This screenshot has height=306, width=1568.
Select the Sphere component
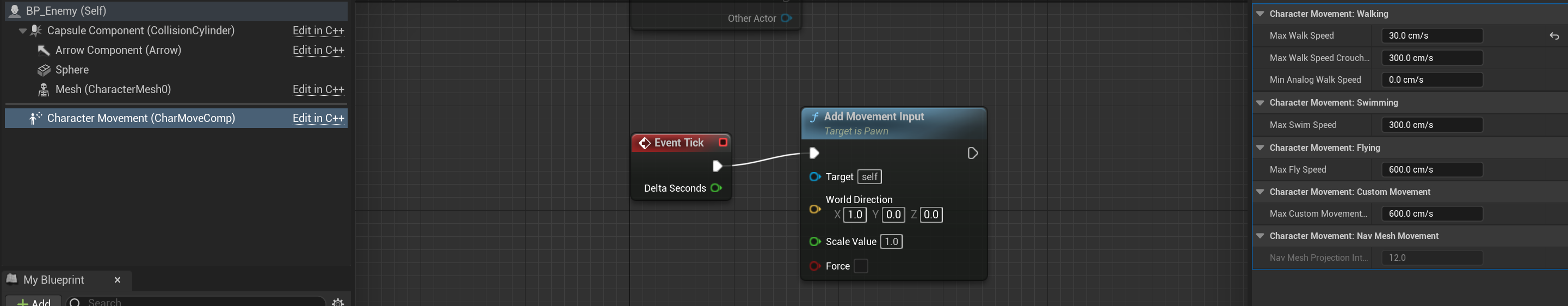(x=72, y=70)
